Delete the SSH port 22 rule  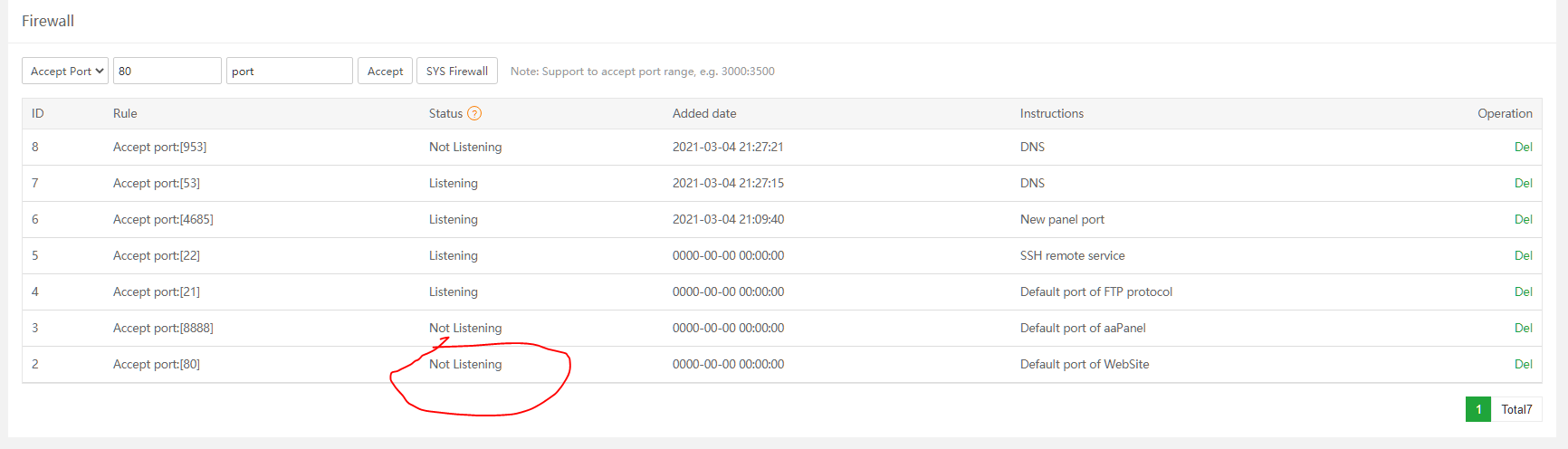coord(1523,255)
